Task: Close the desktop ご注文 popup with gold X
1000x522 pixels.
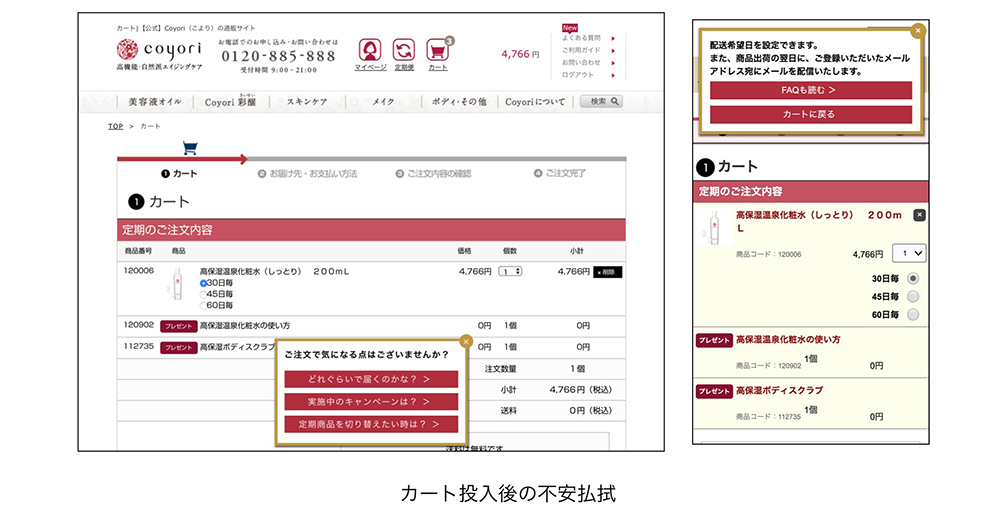Action: [466, 341]
